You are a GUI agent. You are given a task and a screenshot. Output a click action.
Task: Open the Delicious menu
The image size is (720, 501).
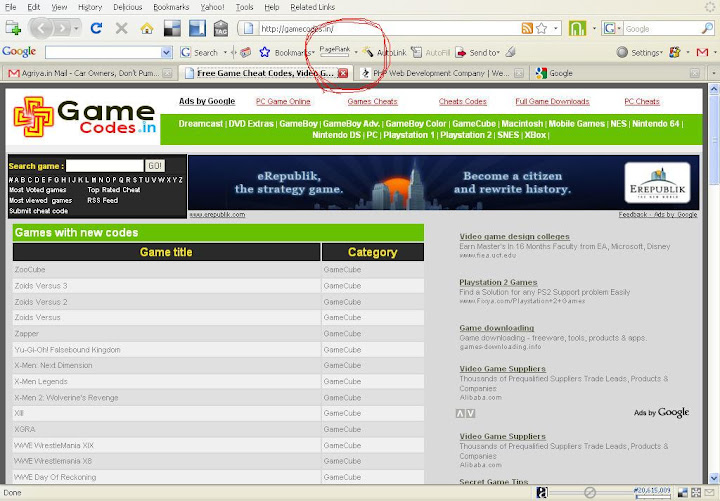(128, 7)
